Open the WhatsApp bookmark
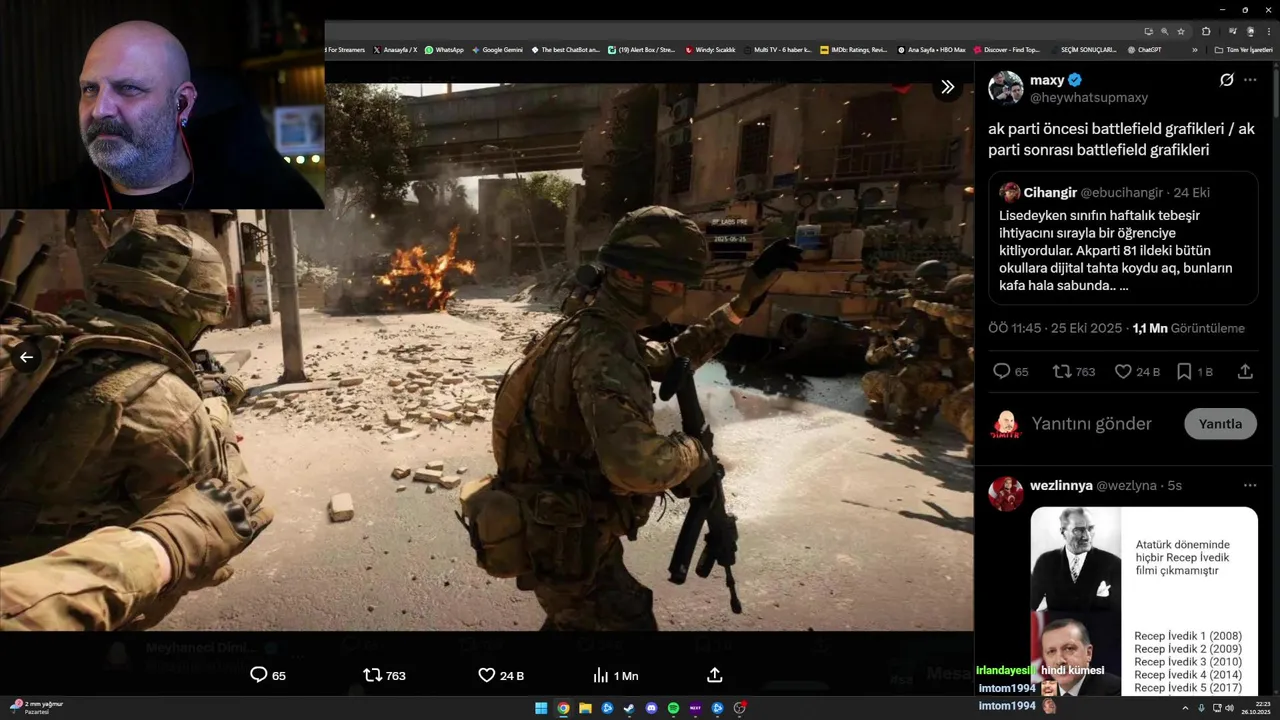 tap(444, 49)
